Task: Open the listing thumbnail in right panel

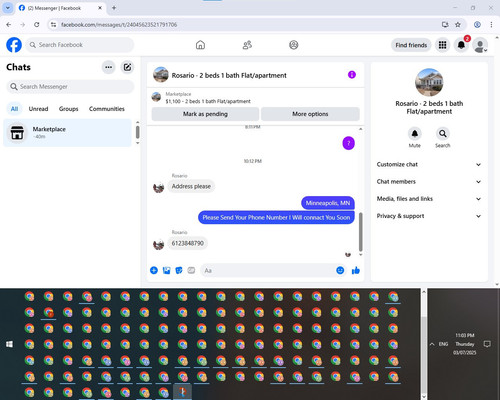Action: tap(429, 82)
